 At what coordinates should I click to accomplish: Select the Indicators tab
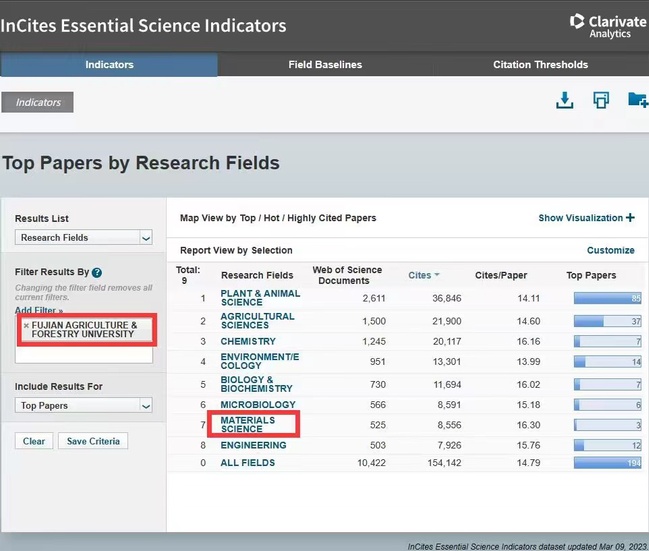[x=109, y=65]
